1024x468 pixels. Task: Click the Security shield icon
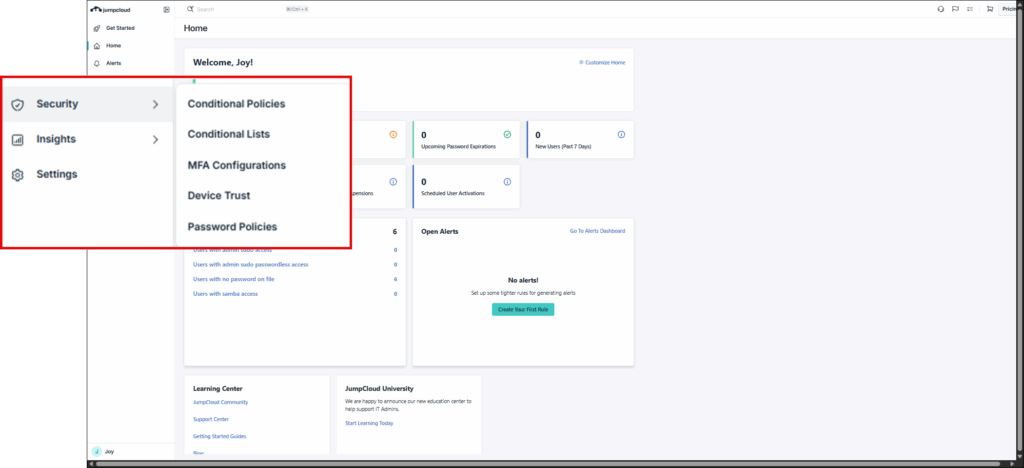tap(18, 105)
